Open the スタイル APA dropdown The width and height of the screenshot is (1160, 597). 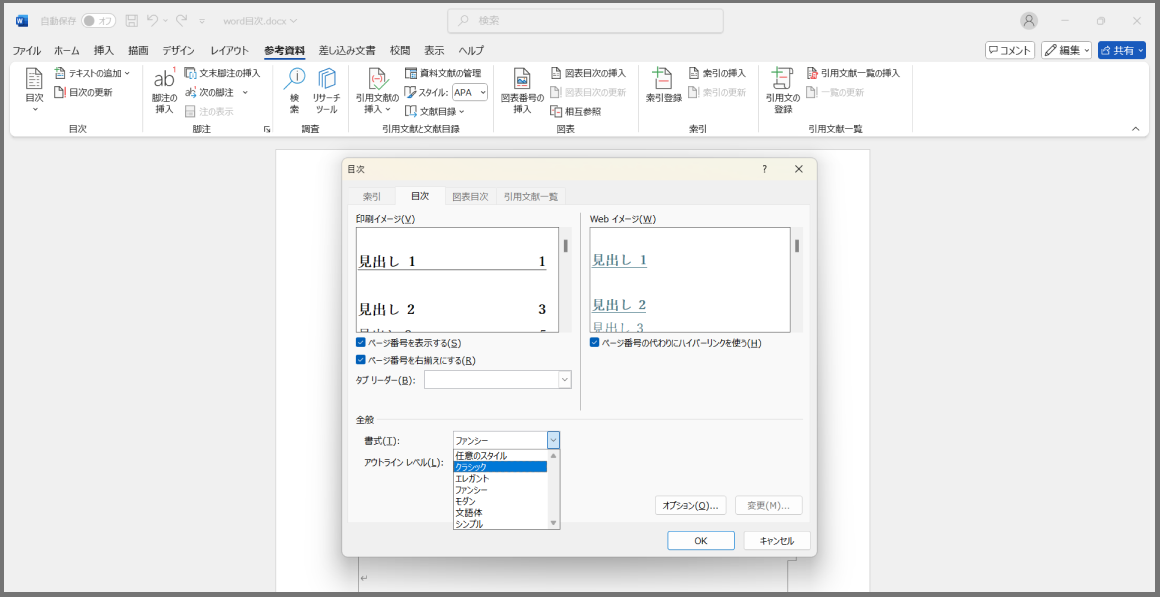click(x=470, y=92)
